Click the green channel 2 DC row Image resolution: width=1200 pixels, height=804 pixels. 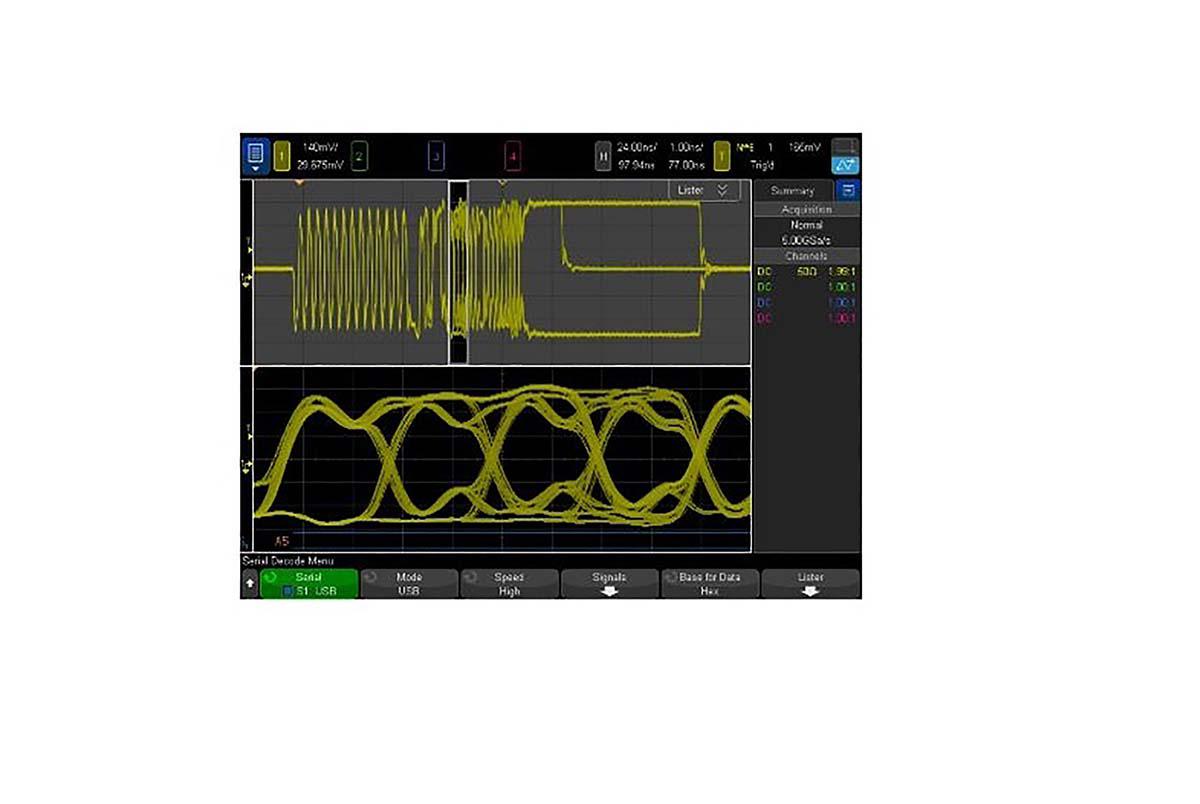click(x=806, y=287)
